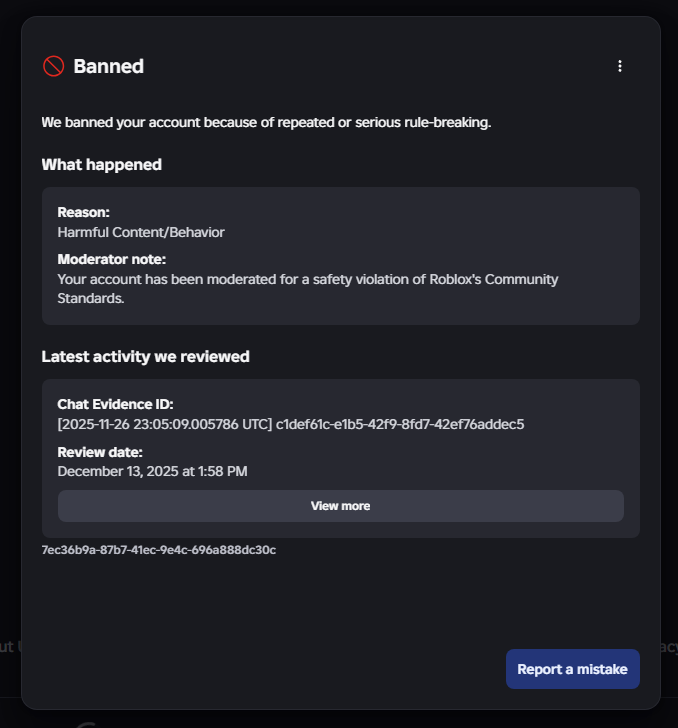This screenshot has height=728, width=678.
Task: Click the 'Chat Evidence ID:' label
Action: (x=115, y=404)
